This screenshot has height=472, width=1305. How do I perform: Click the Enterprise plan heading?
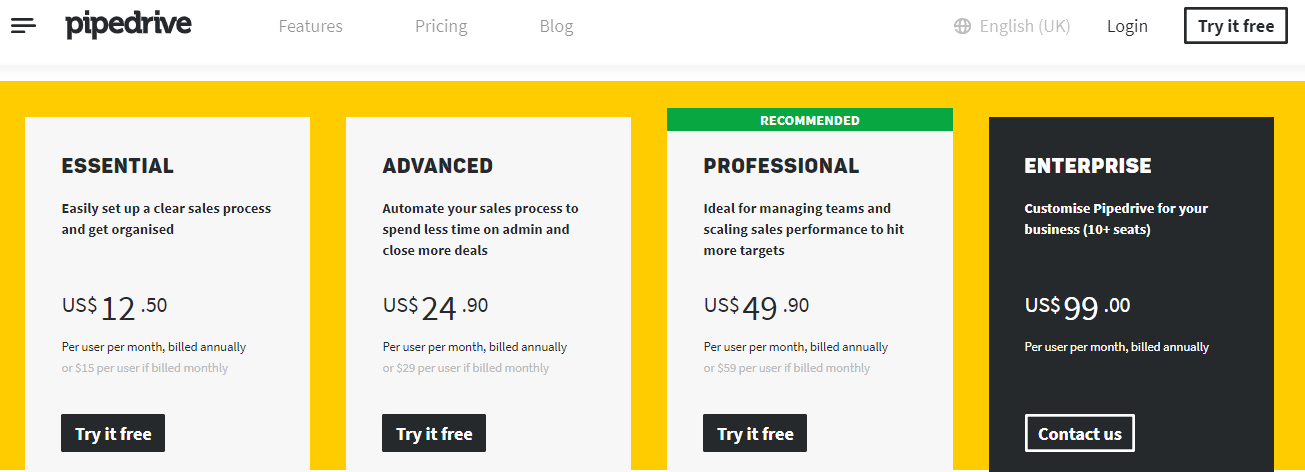[x=1088, y=166]
